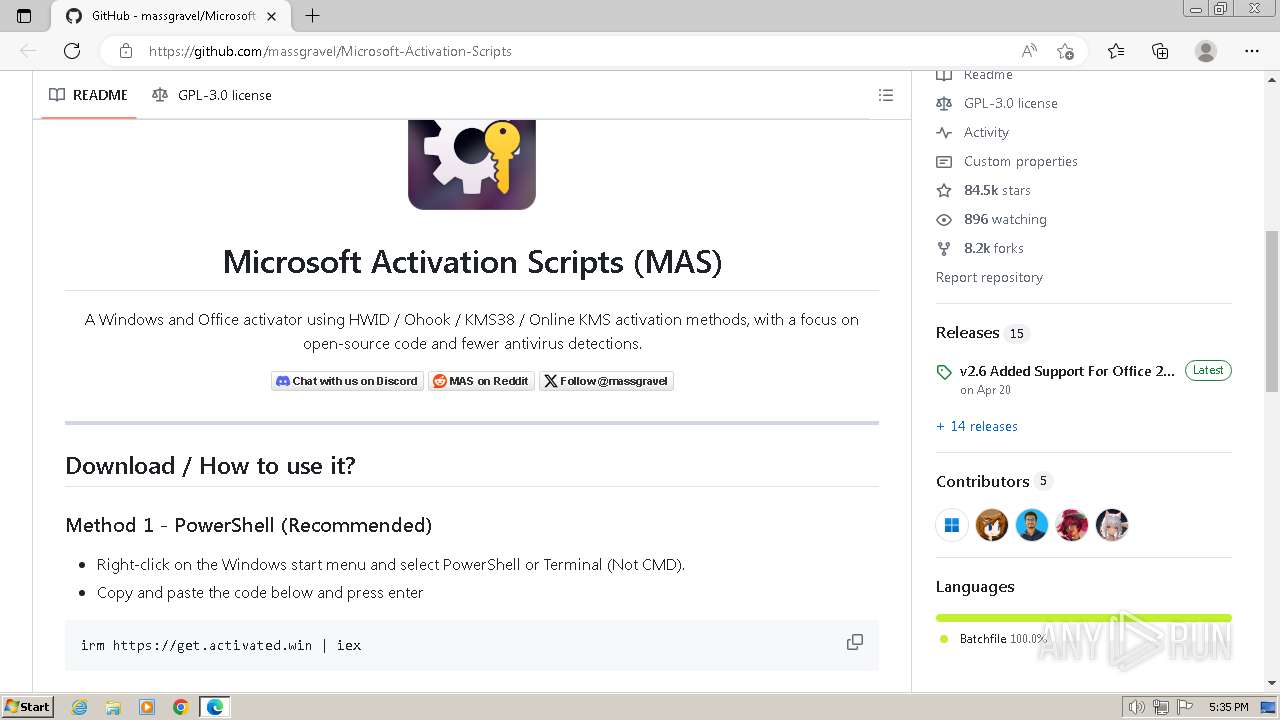Open Edge Collections icon

pyautogui.click(x=1160, y=51)
